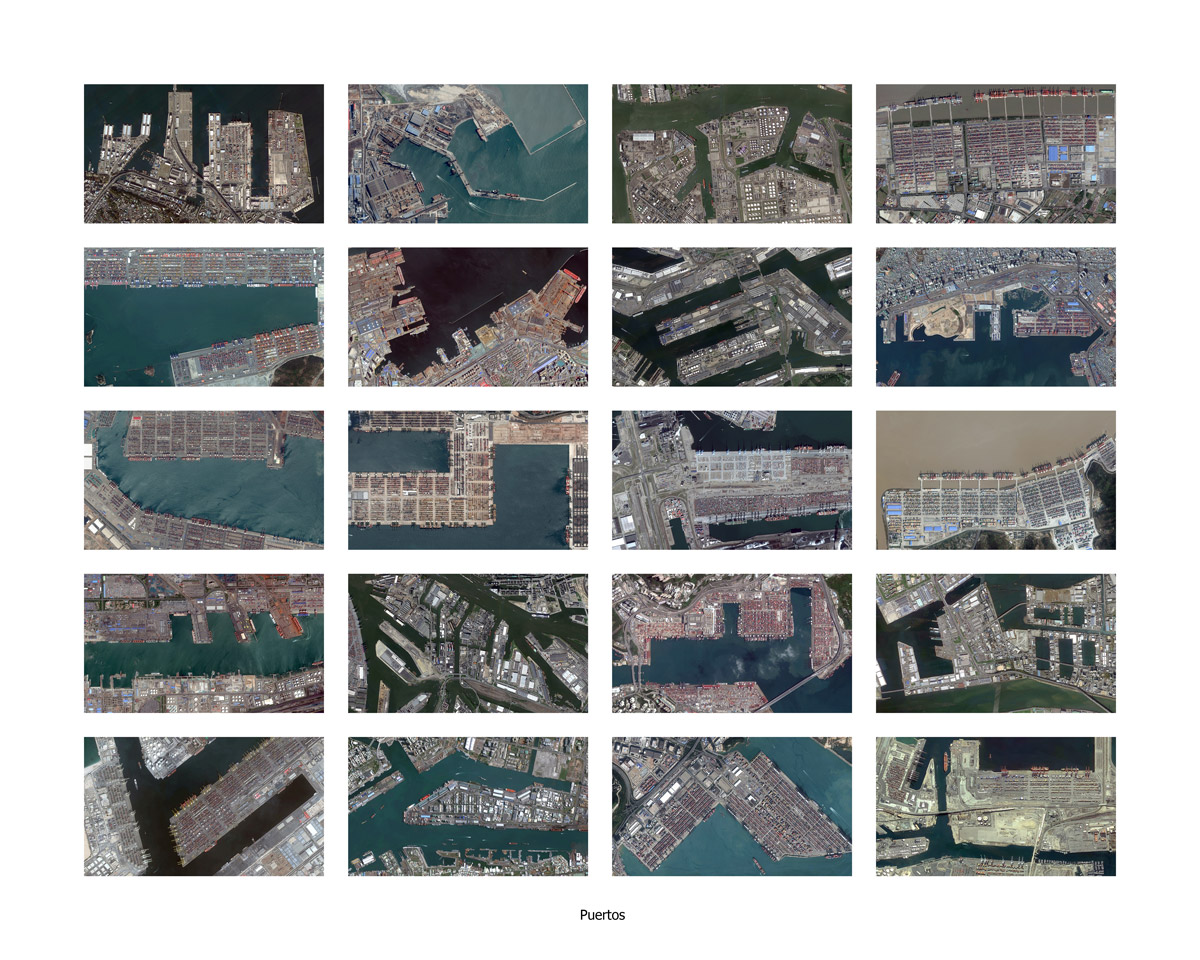
Task: Select third-row thumbnail with pale gray container yard
Action: [x=731, y=479]
